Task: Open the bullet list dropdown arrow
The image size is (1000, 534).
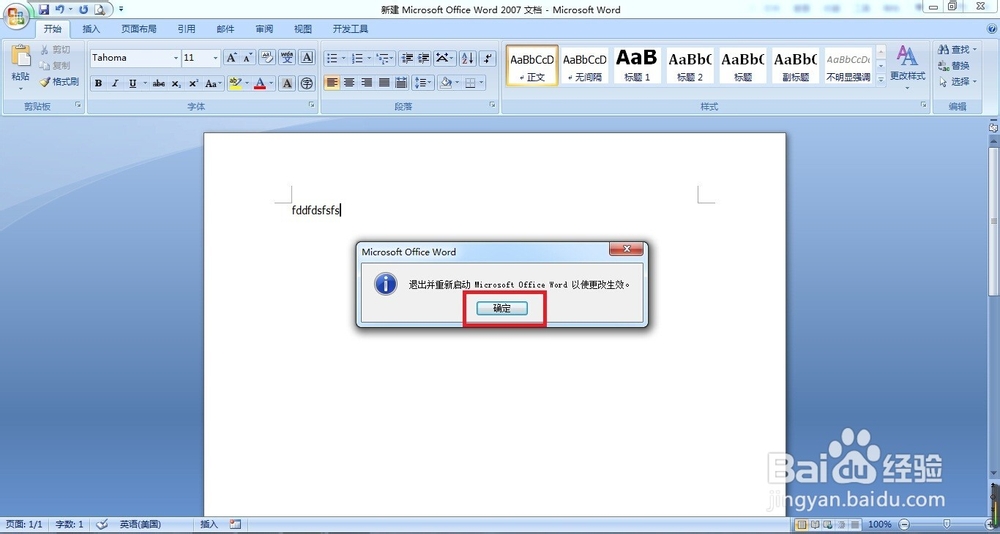Action: tap(343, 58)
